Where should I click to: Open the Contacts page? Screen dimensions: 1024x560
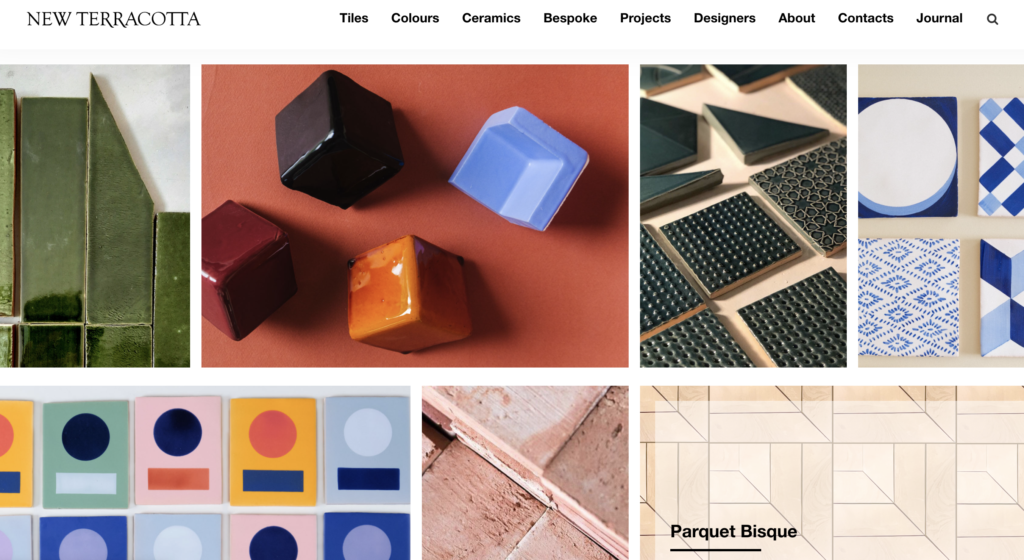click(x=865, y=18)
